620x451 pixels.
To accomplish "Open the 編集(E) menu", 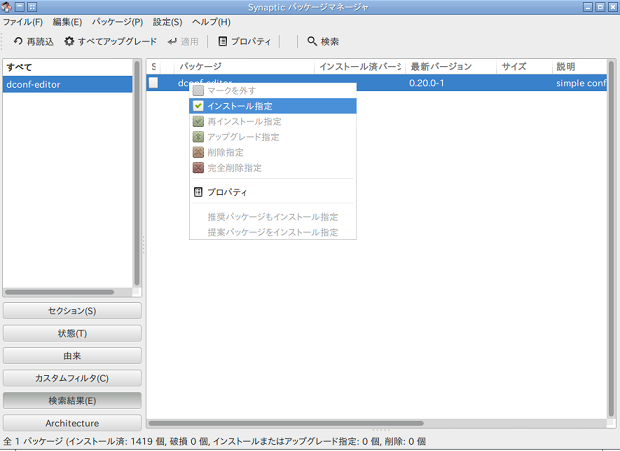I will tap(67, 22).
